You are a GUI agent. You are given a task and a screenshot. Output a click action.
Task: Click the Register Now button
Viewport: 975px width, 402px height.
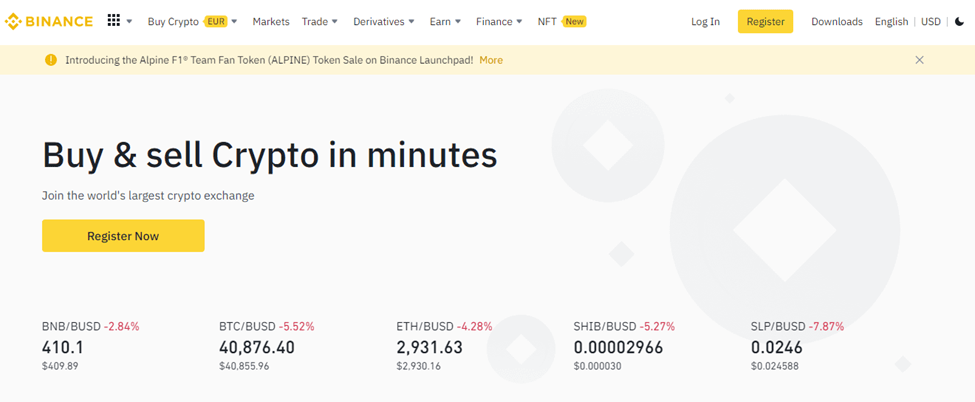pos(123,236)
